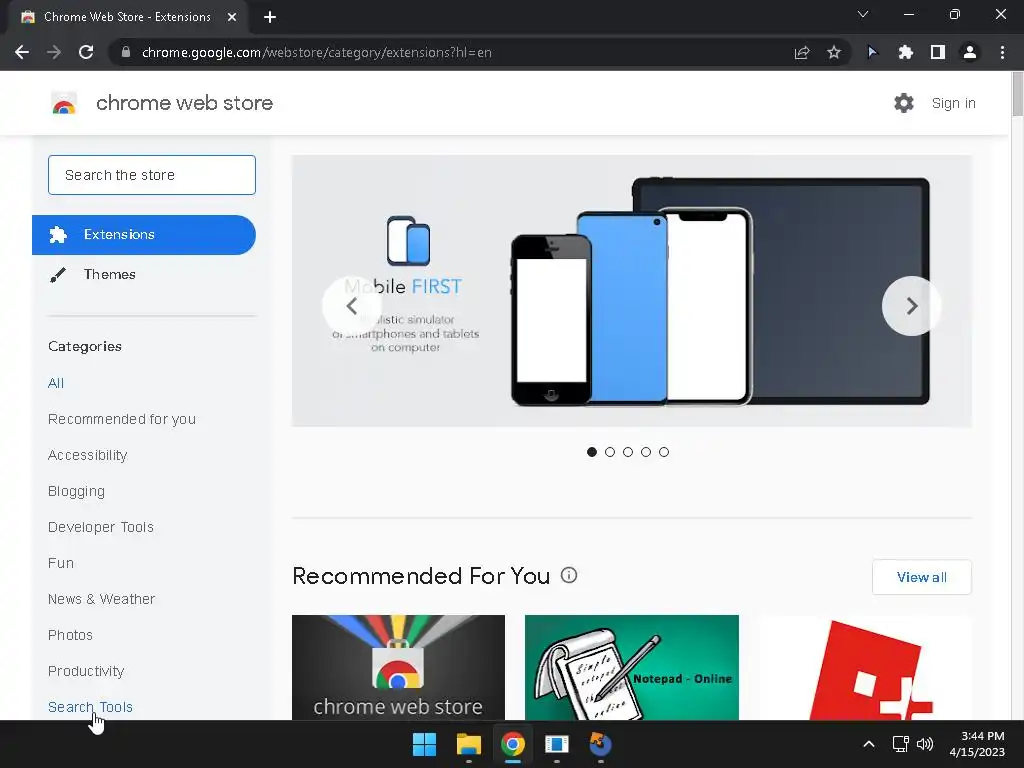Click the address bar URL

pyautogui.click(x=317, y=52)
